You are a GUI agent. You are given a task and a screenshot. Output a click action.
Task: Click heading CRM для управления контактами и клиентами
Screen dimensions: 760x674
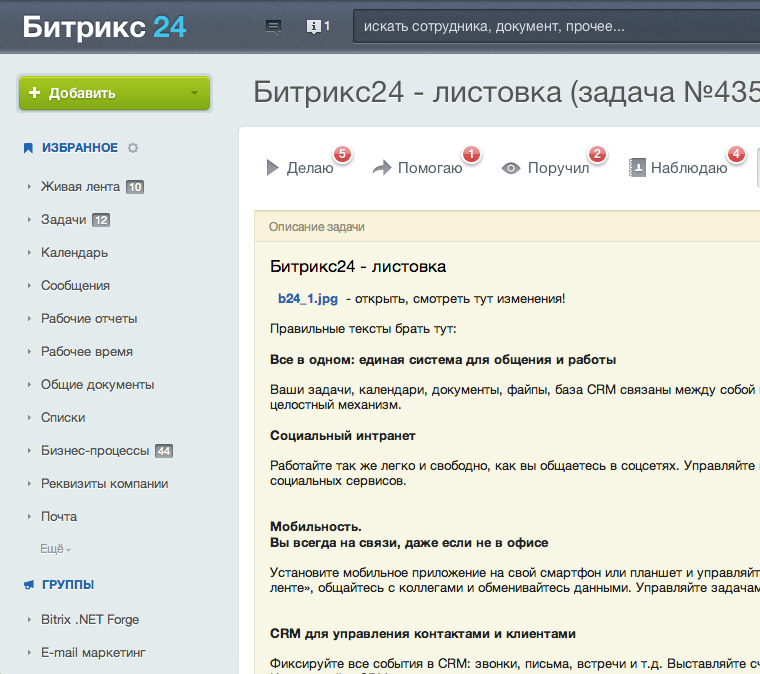(423, 634)
